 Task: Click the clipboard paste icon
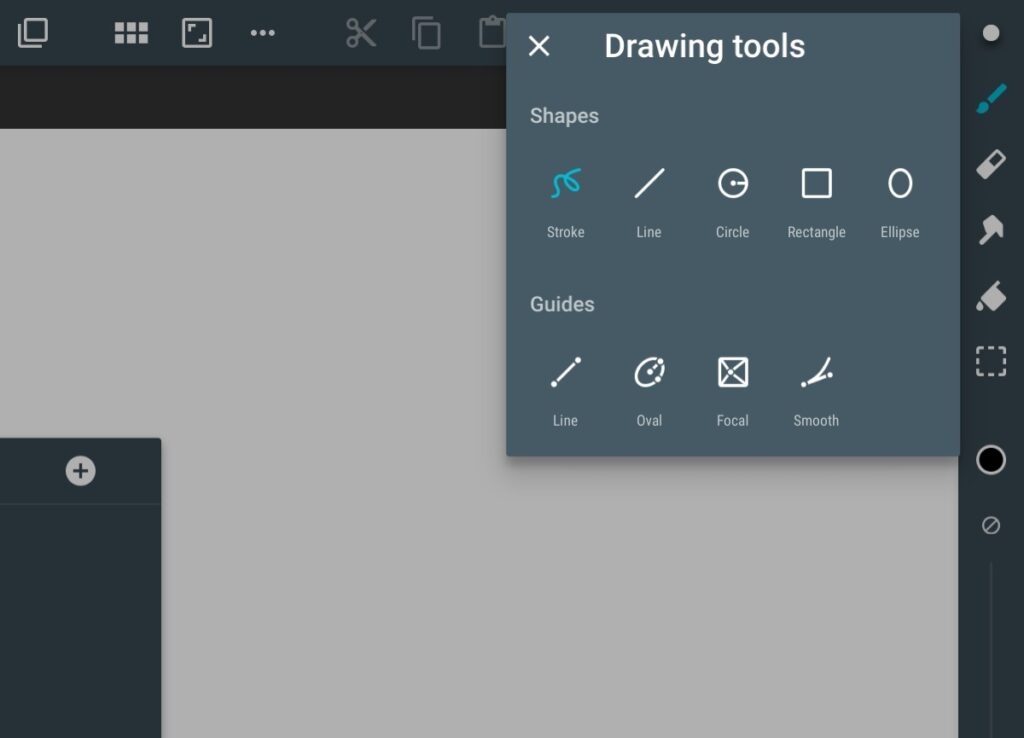click(x=492, y=33)
